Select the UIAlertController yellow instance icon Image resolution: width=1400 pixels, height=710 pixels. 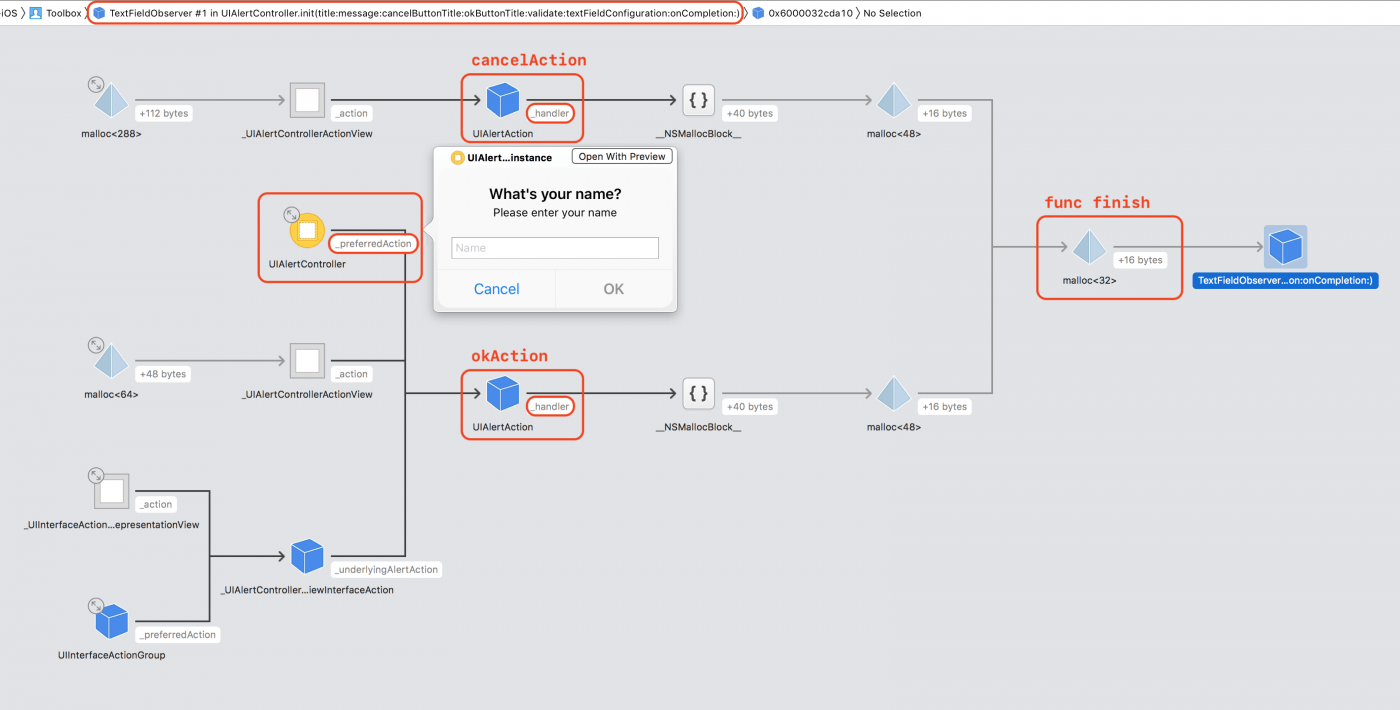pos(306,229)
